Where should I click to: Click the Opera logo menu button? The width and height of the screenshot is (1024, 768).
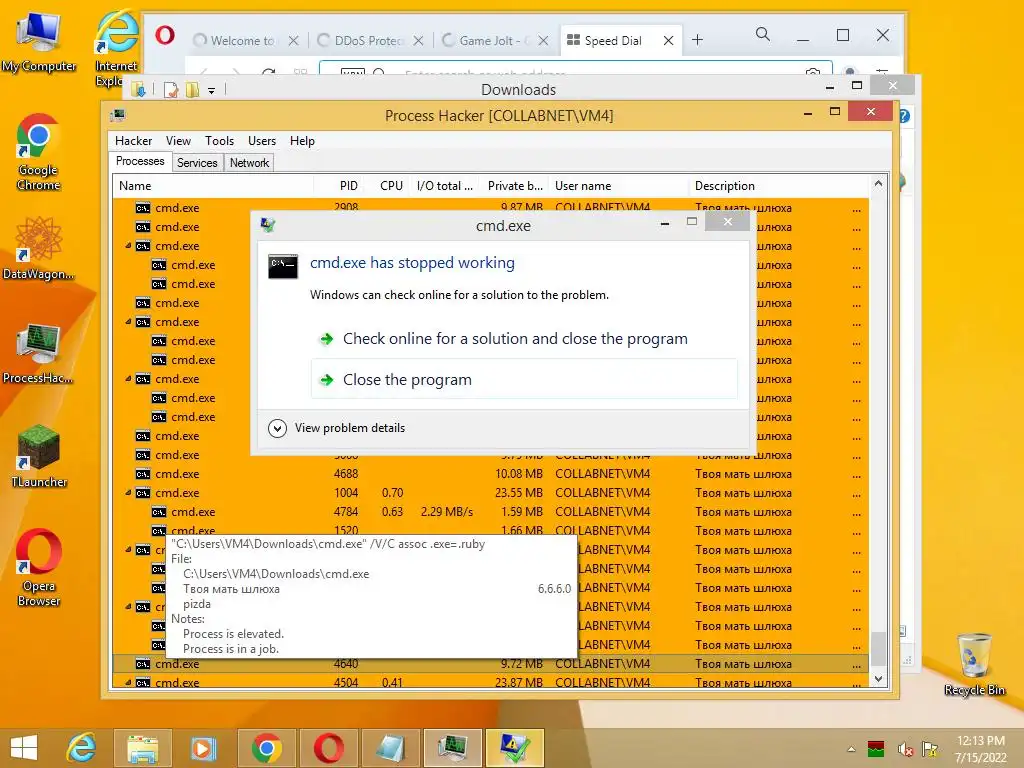pos(165,35)
